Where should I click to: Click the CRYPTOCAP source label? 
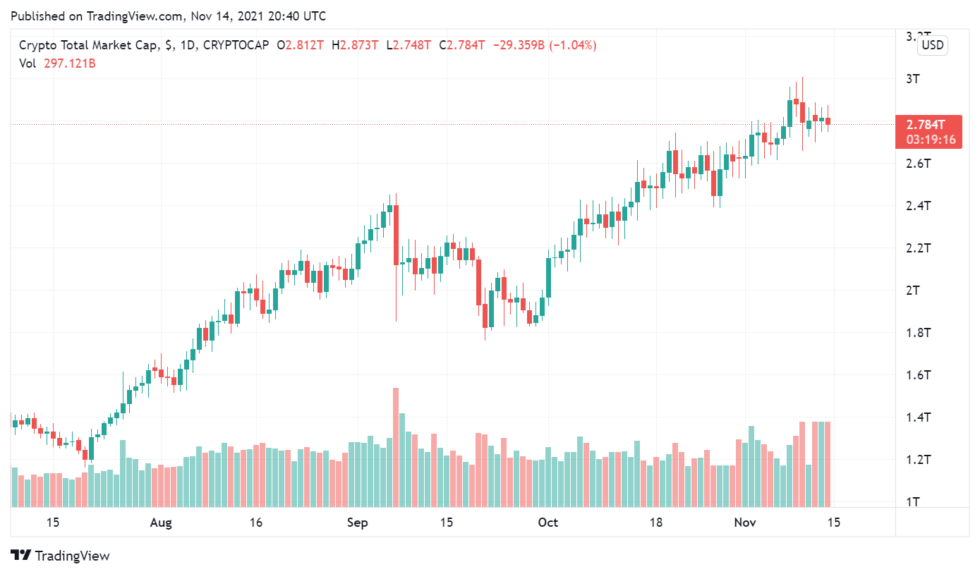pyautogui.click(x=237, y=45)
